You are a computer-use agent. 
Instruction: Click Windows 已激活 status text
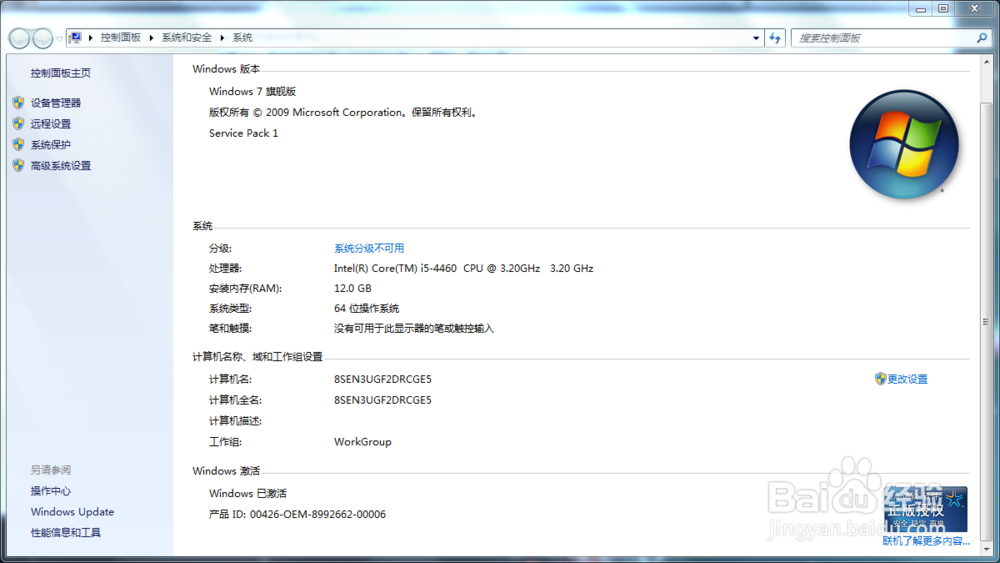247,493
